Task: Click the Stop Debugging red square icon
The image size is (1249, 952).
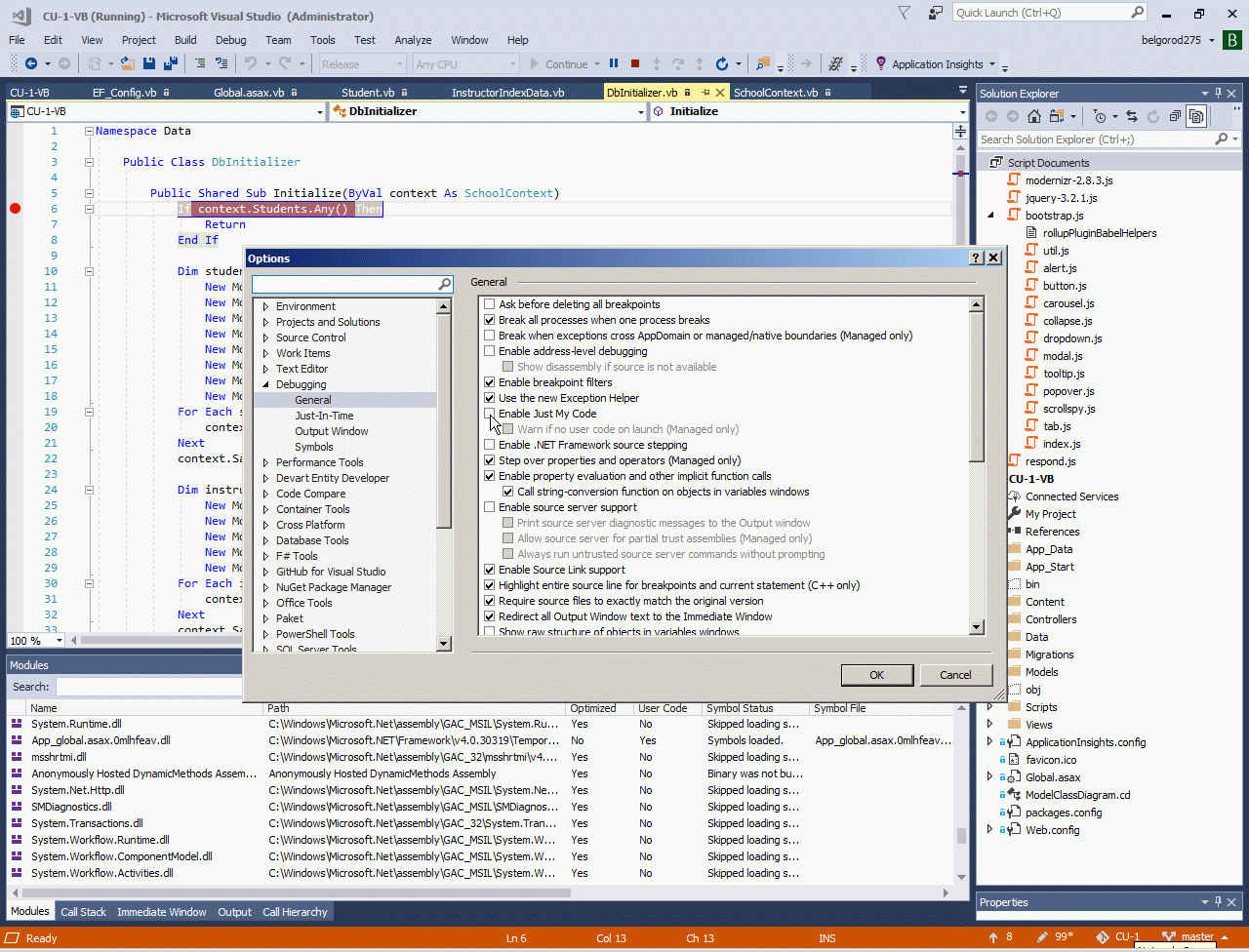Action: click(x=635, y=64)
